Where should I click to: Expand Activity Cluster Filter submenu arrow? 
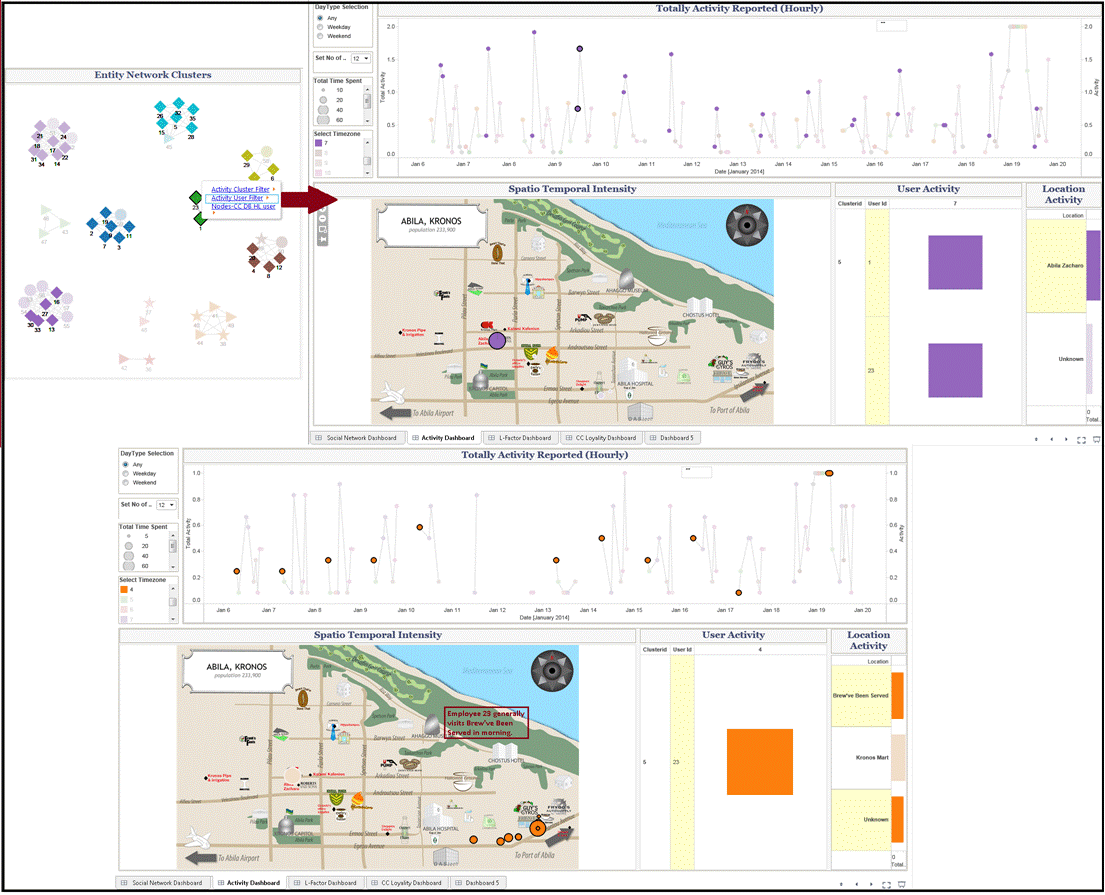click(x=273, y=188)
